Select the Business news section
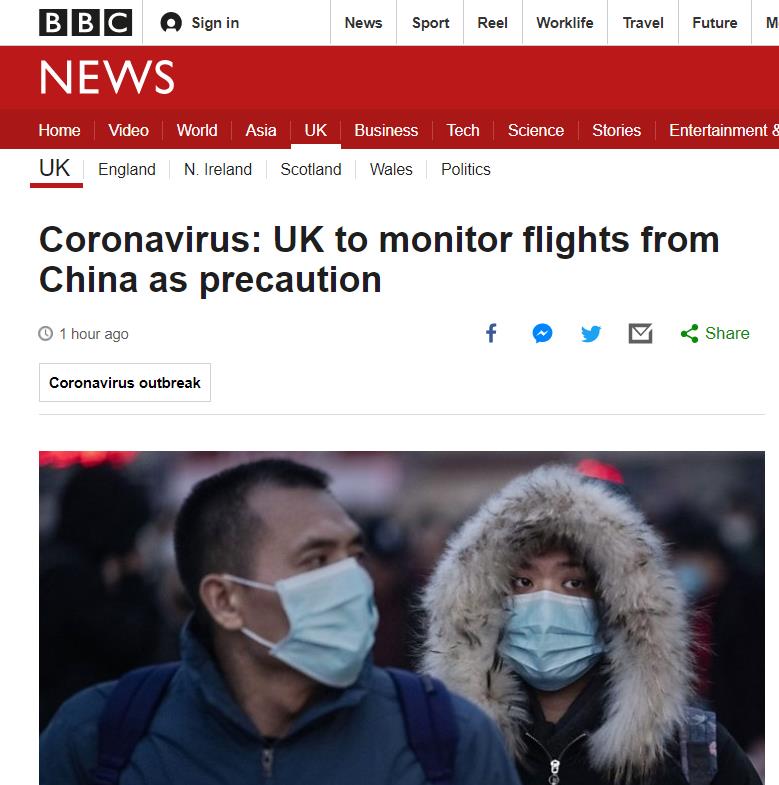The width and height of the screenshot is (779, 785). (386, 130)
